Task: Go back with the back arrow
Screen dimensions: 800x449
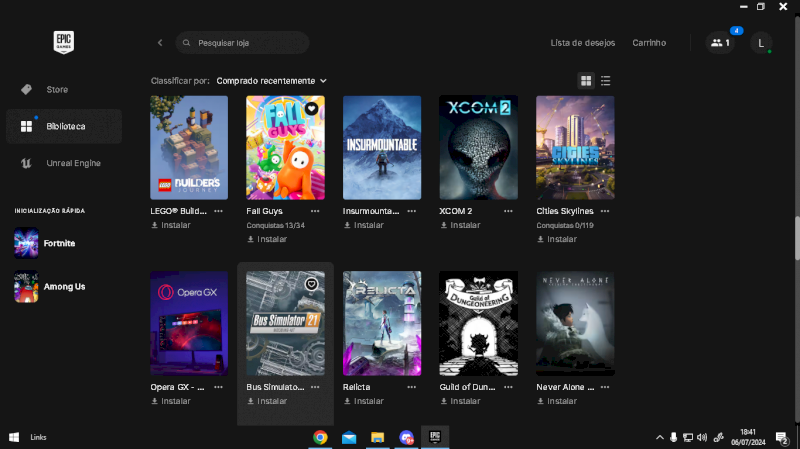Action: coord(160,43)
